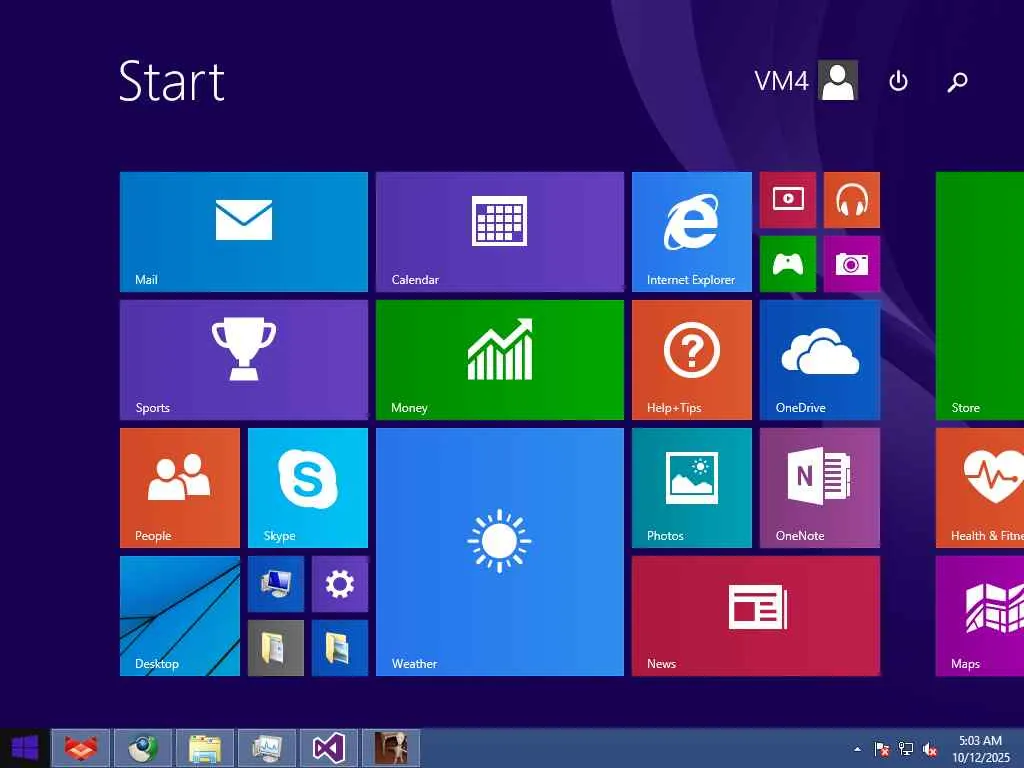1024x768 pixels.
Task: Open the This PC computer tile
Action: (276, 584)
